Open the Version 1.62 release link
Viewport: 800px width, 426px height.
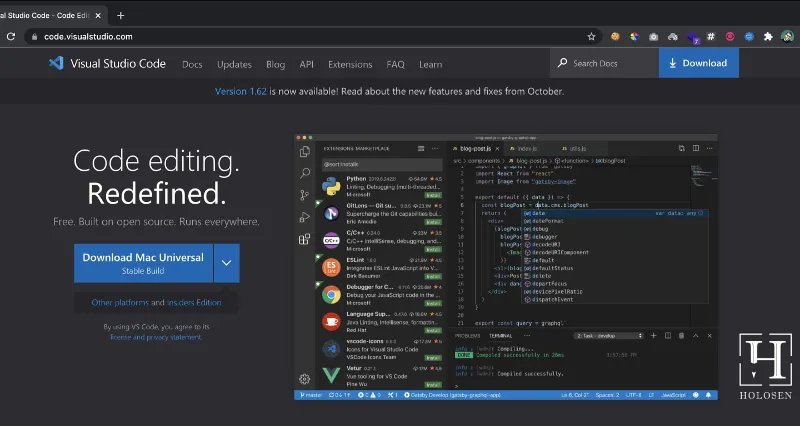point(240,91)
